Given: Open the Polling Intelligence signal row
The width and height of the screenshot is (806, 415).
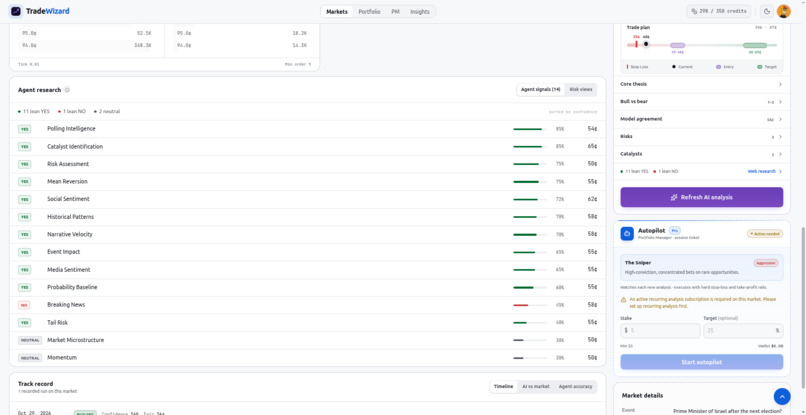Looking at the screenshot, I should point(307,129).
